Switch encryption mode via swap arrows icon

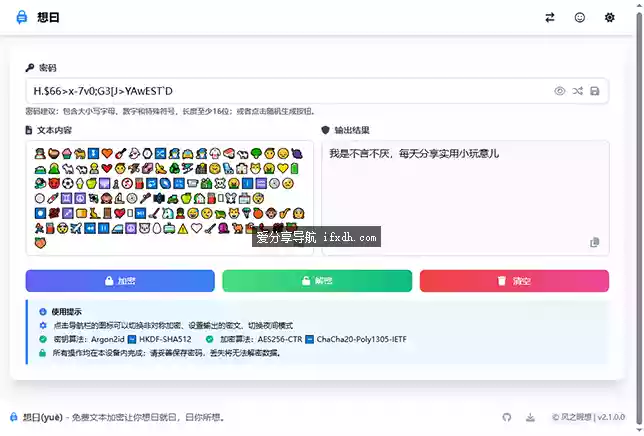pos(550,17)
